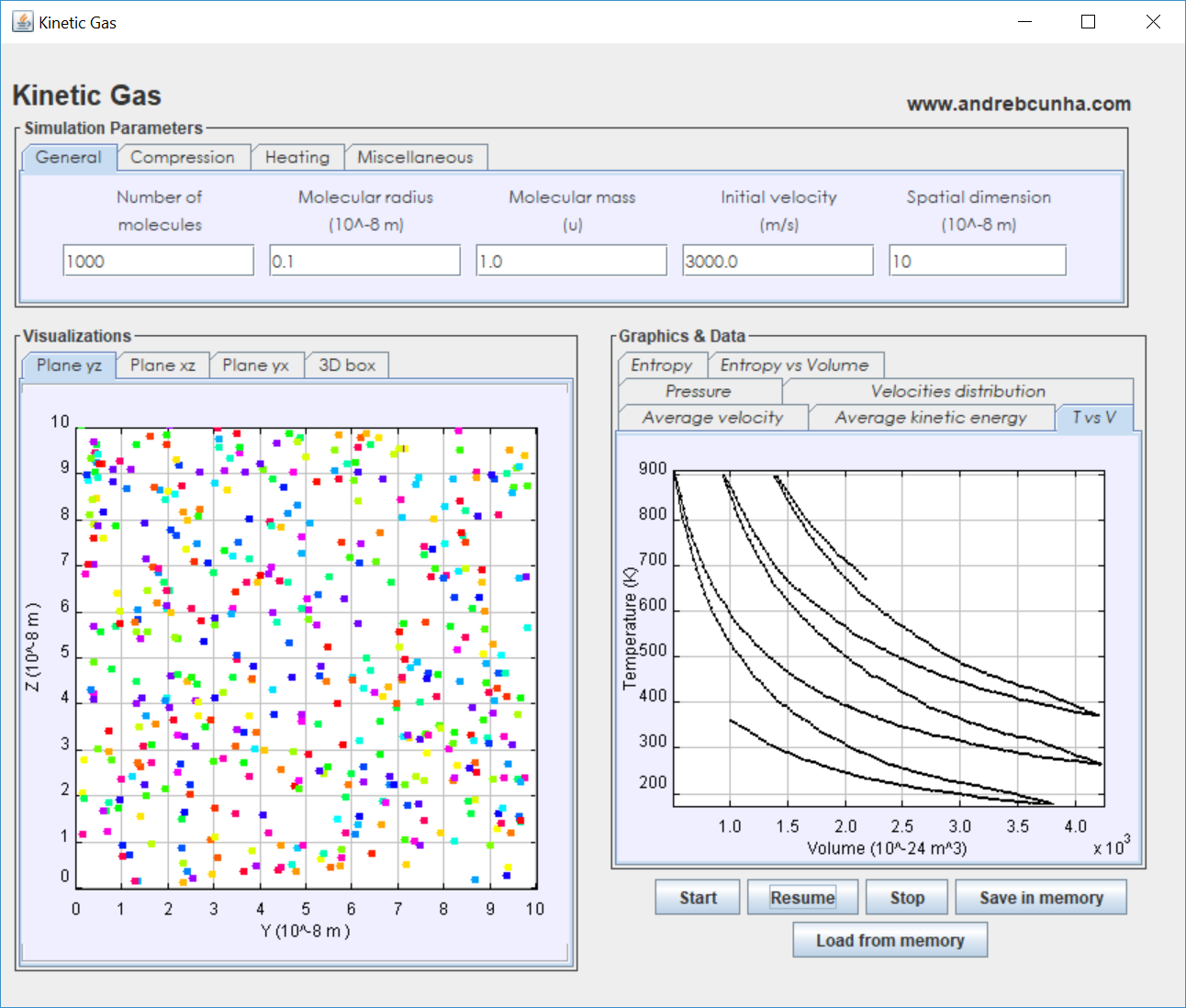Image resolution: width=1186 pixels, height=1008 pixels.
Task: Click the Simulation Parameters group title
Action: click(x=114, y=129)
